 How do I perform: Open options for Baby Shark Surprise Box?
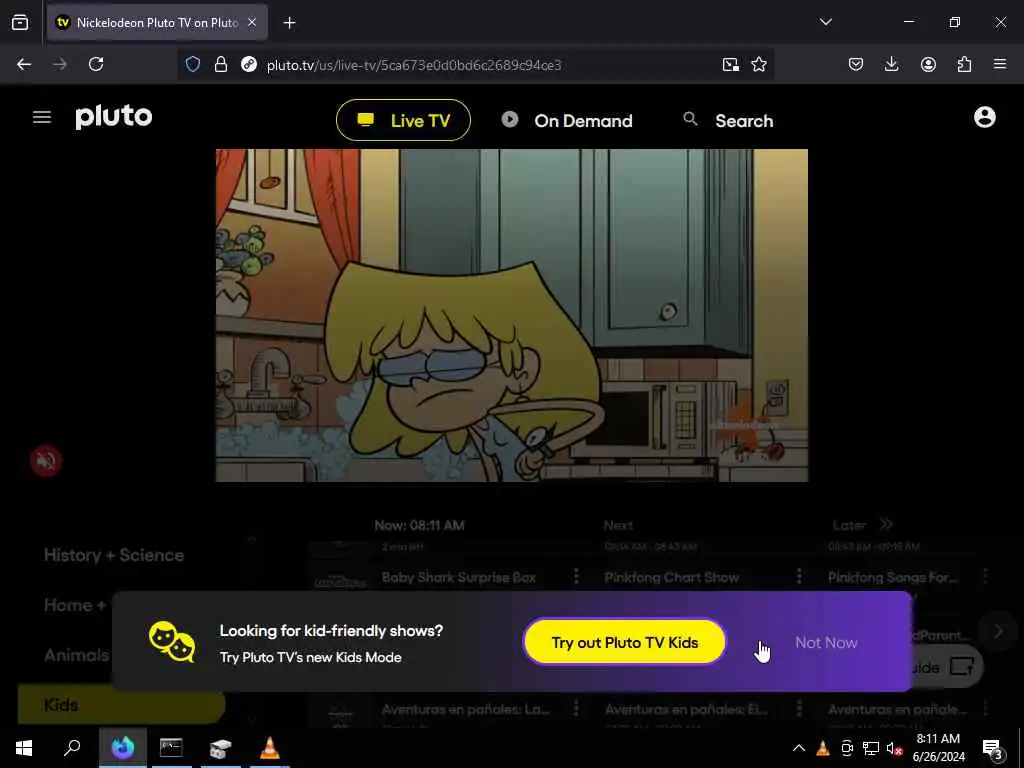[576, 577]
